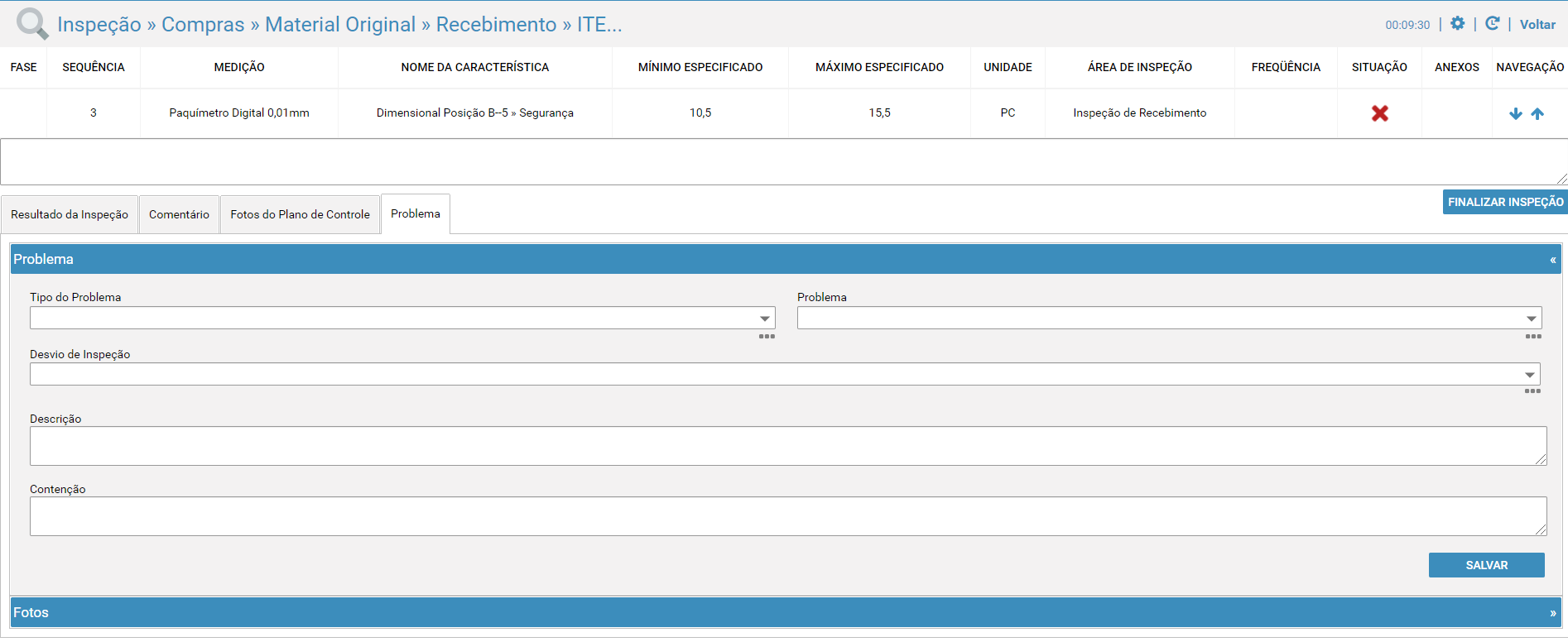Click the red X situation icon
This screenshot has height=642, width=1568.
pos(1379,113)
